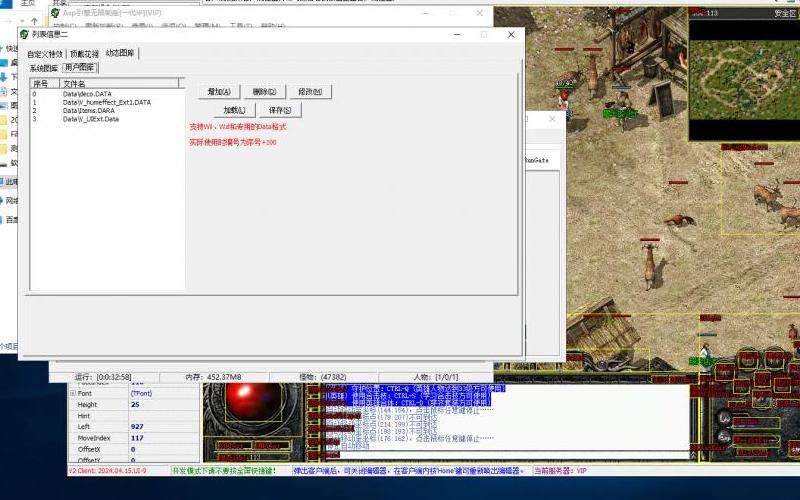Select row Data\W_UIExt.Data
This screenshot has width=800, height=500.
[x=107, y=119]
